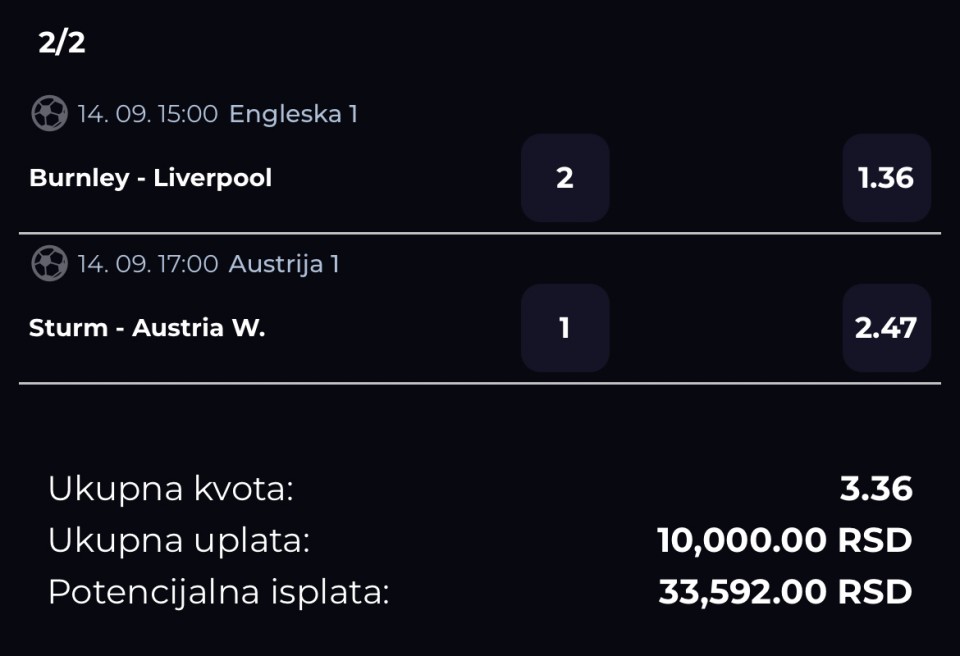
Task: Open the Austrija 1 league label
Action: click(284, 264)
